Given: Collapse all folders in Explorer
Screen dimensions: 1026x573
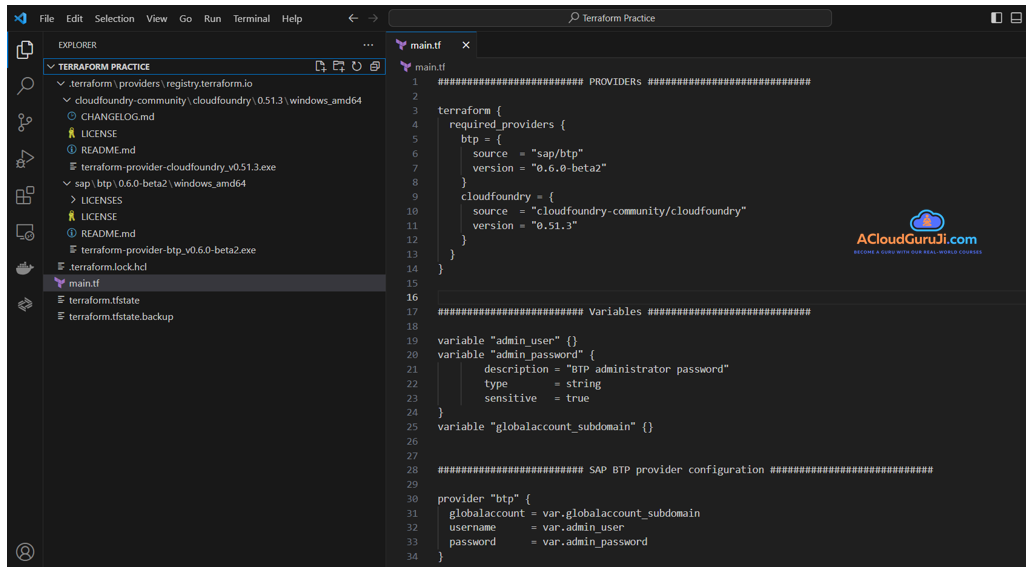Looking at the screenshot, I should point(374,67).
